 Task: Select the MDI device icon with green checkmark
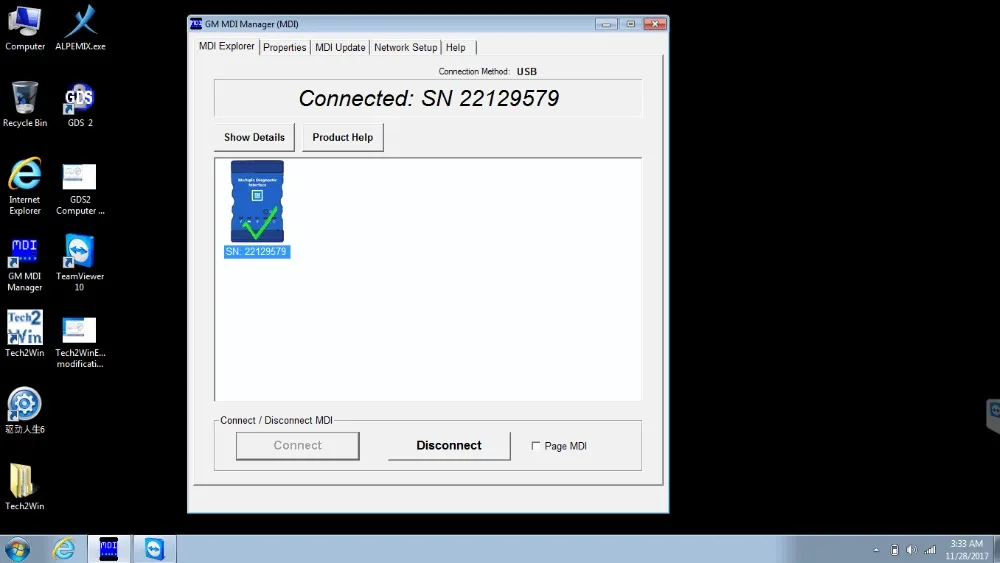(257, 201)
